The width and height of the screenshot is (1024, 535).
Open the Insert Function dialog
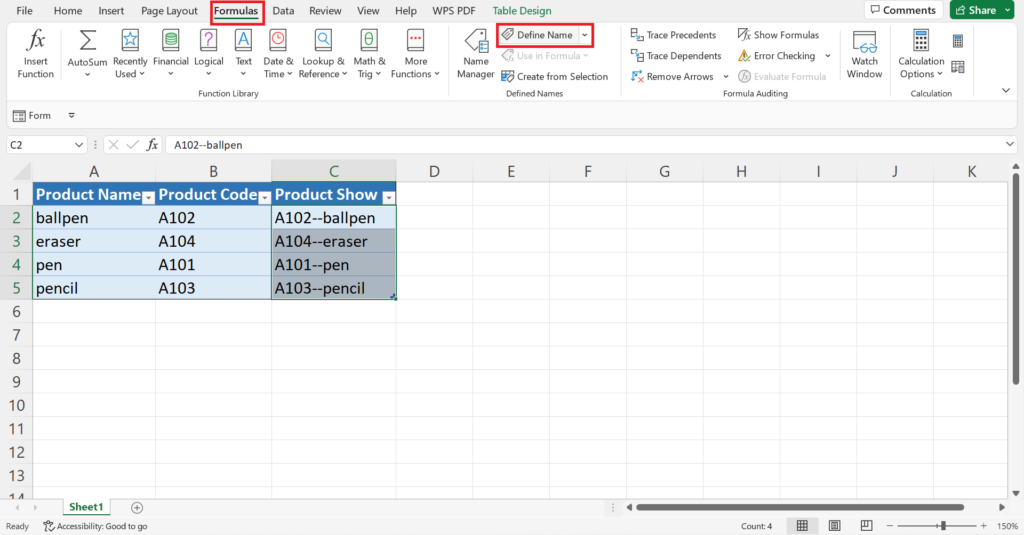pos(35,54)
